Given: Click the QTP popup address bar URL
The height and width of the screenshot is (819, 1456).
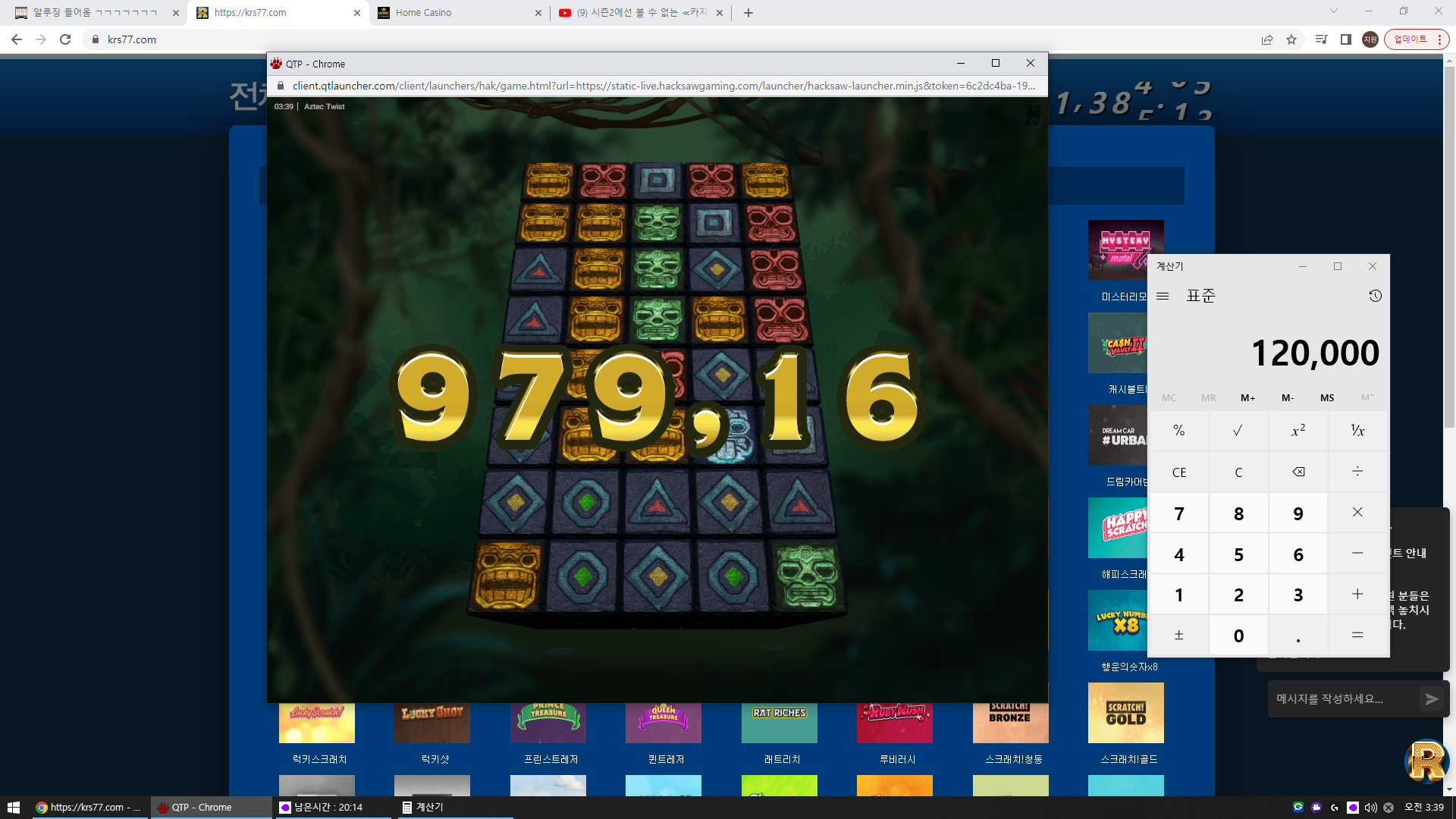Looking at the screenshot, I should click(x=664, y=86).
